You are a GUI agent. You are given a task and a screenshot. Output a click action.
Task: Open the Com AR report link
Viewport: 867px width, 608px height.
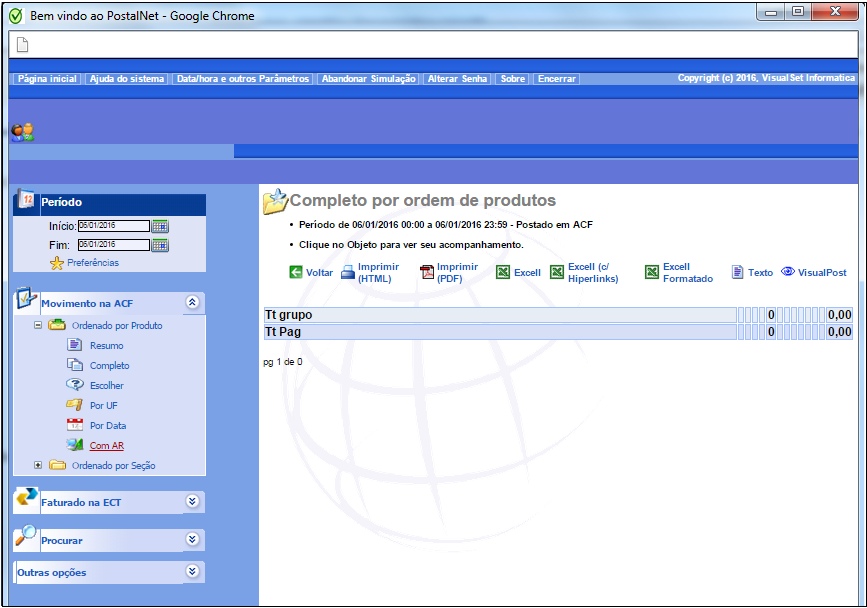coord(106,446)
